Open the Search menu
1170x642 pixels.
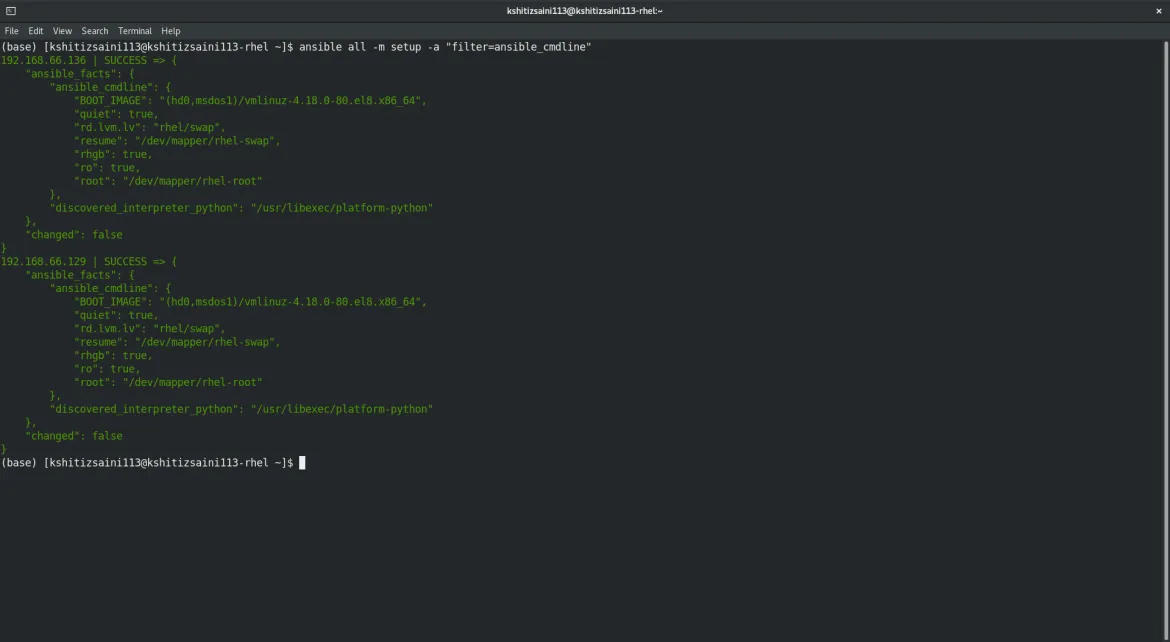[95, 31]
